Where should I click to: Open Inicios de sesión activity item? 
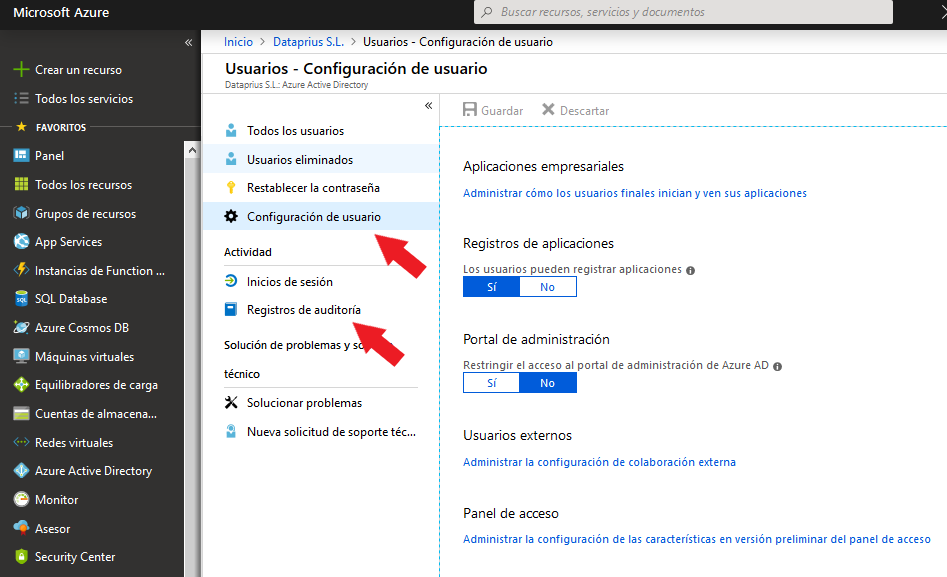pyautogui.click(x=321, y=281)
